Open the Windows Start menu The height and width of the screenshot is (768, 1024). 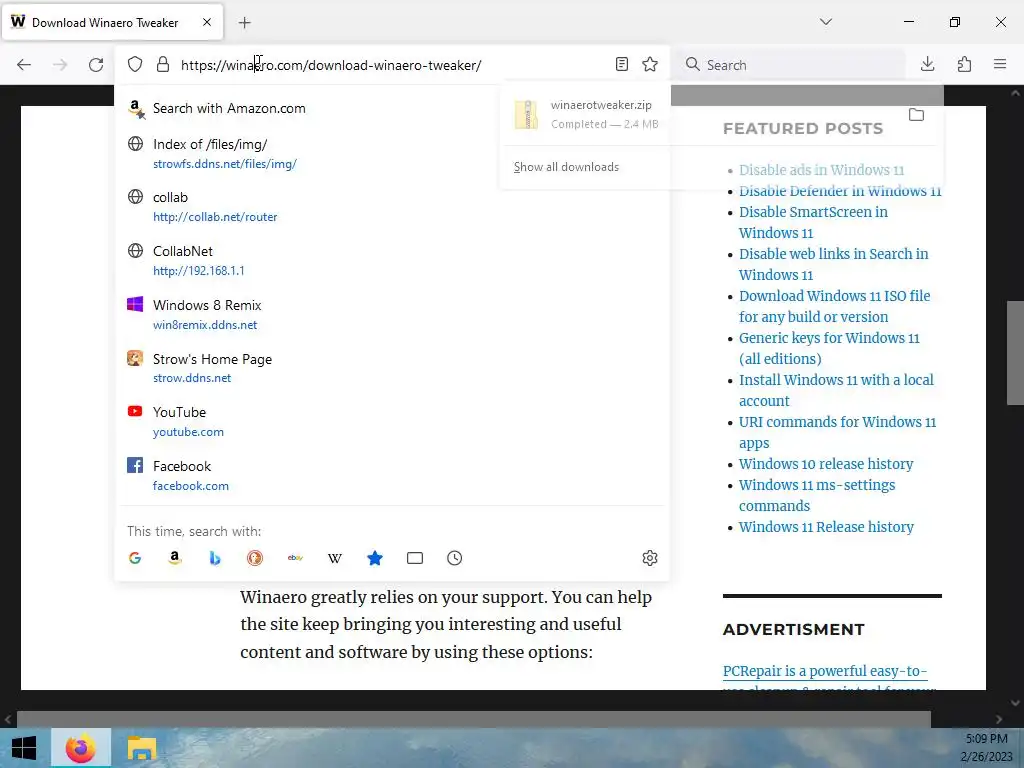(24, 748)
